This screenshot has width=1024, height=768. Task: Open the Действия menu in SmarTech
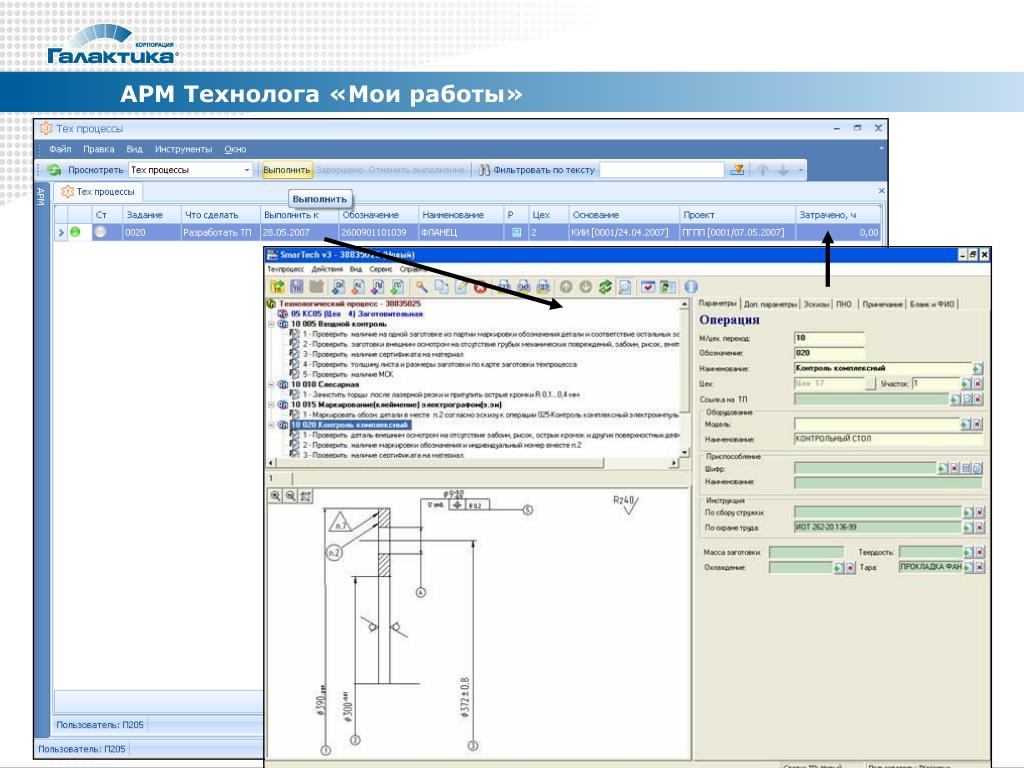327,269
